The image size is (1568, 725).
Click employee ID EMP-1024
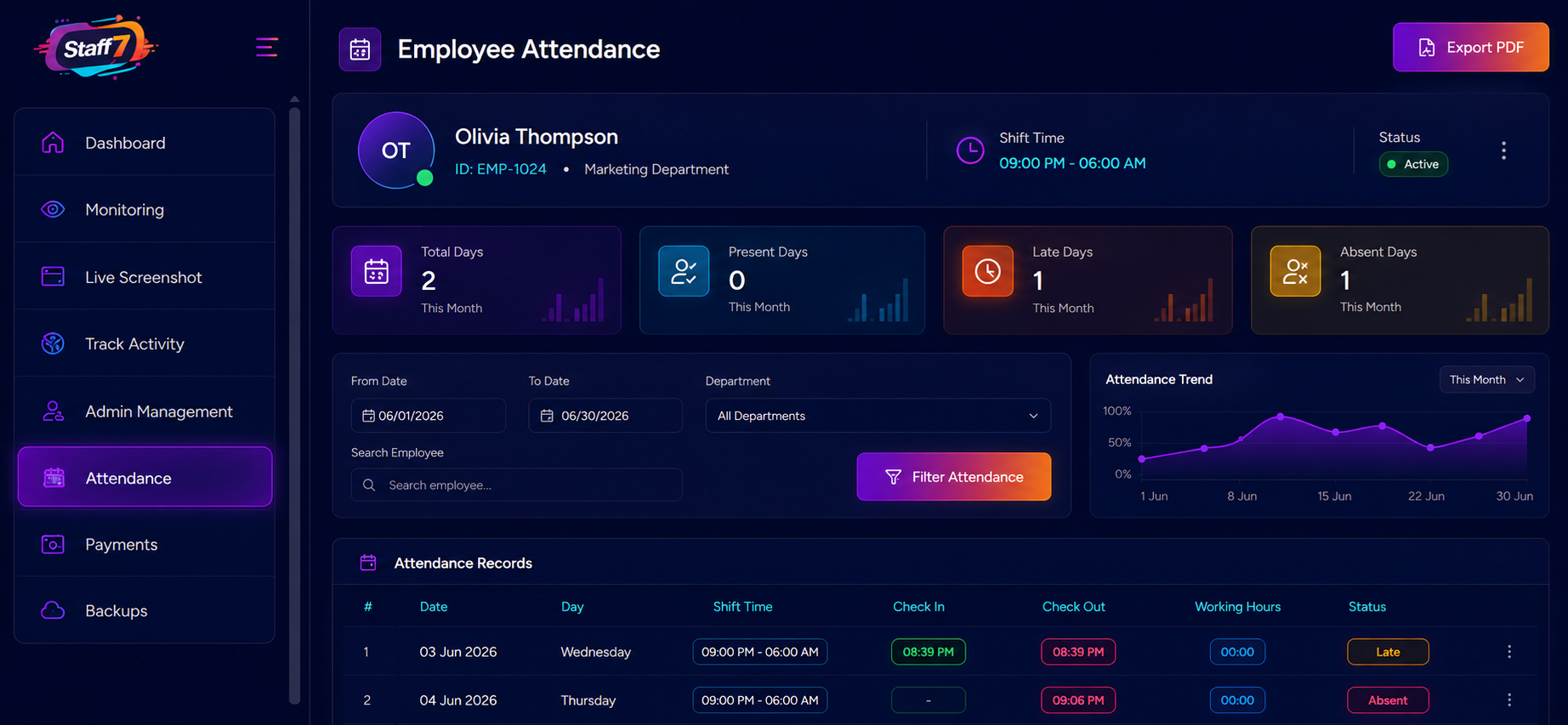(x=501, y=169)
